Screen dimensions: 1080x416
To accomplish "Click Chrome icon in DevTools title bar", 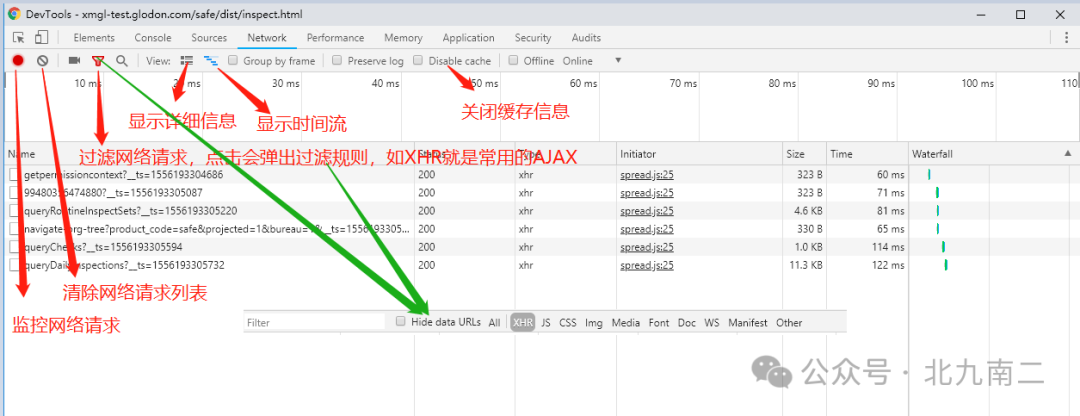I will (14, 14).
